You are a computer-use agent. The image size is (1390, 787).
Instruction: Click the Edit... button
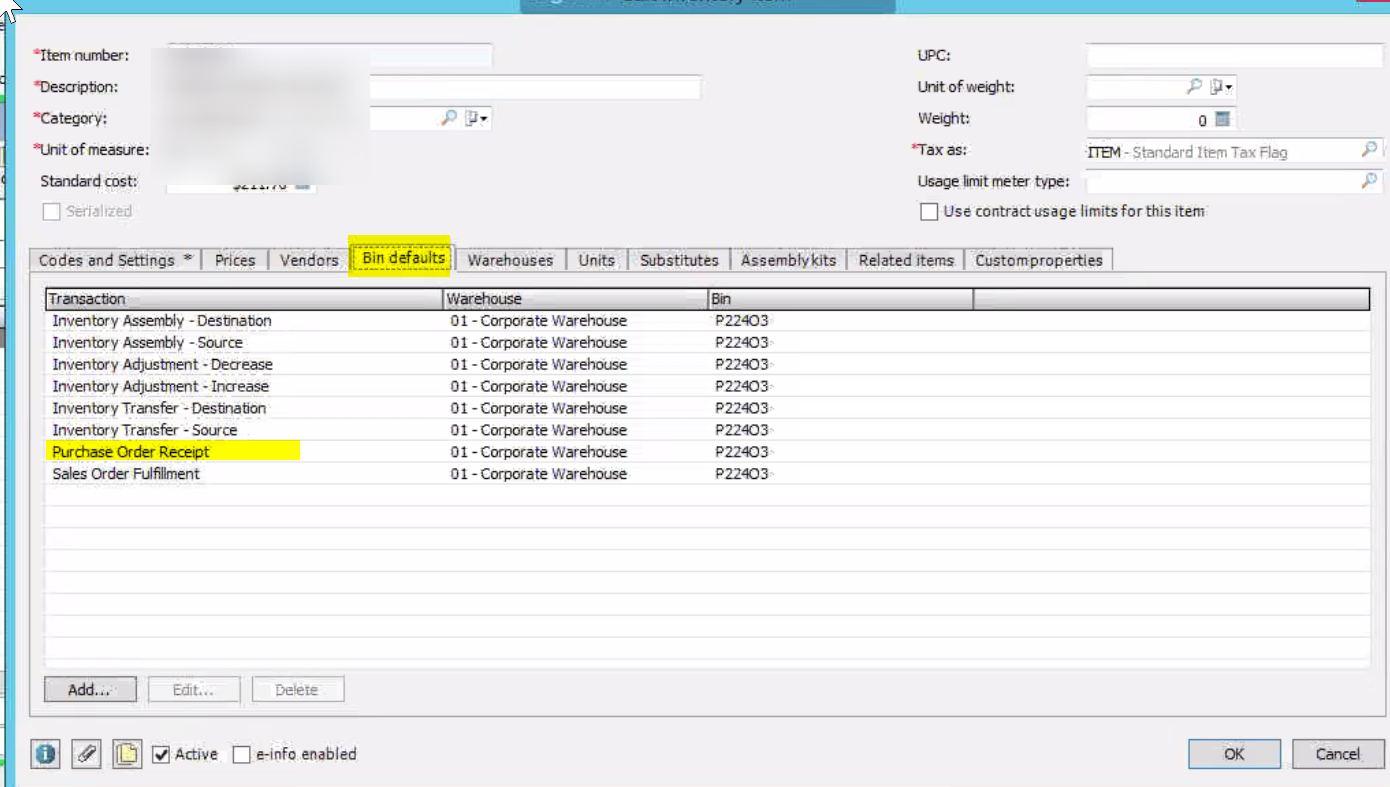pos(194,689)
